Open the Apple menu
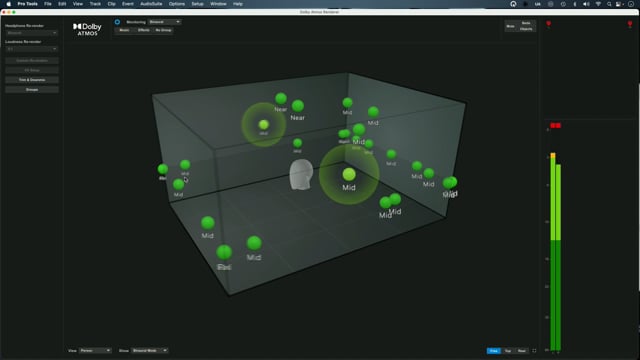 click(9, 4)
